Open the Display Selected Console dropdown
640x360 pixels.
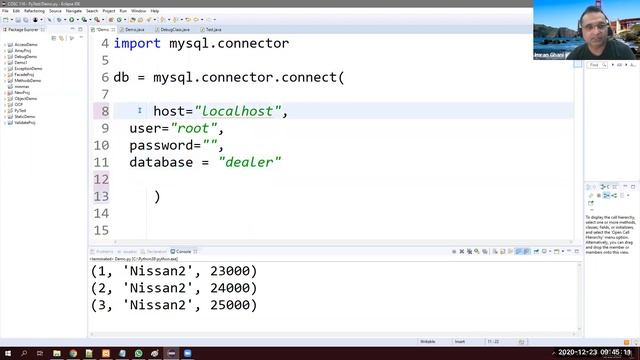pos(550,251)
